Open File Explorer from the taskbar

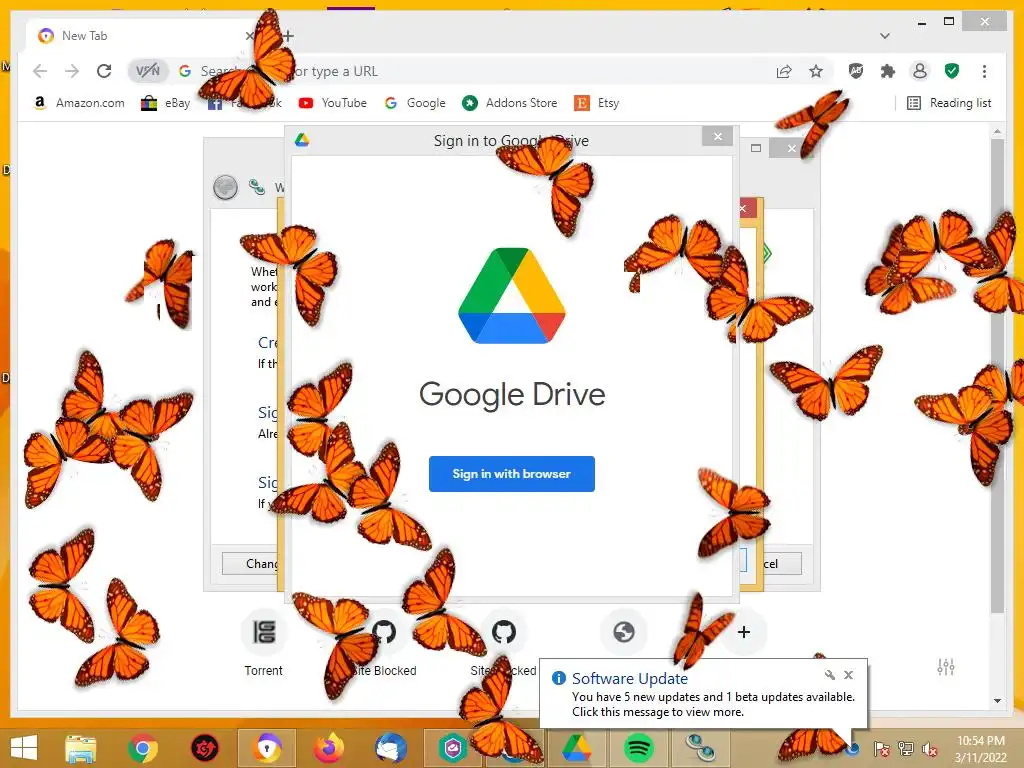pyautogui.click(x=80, y=748)
